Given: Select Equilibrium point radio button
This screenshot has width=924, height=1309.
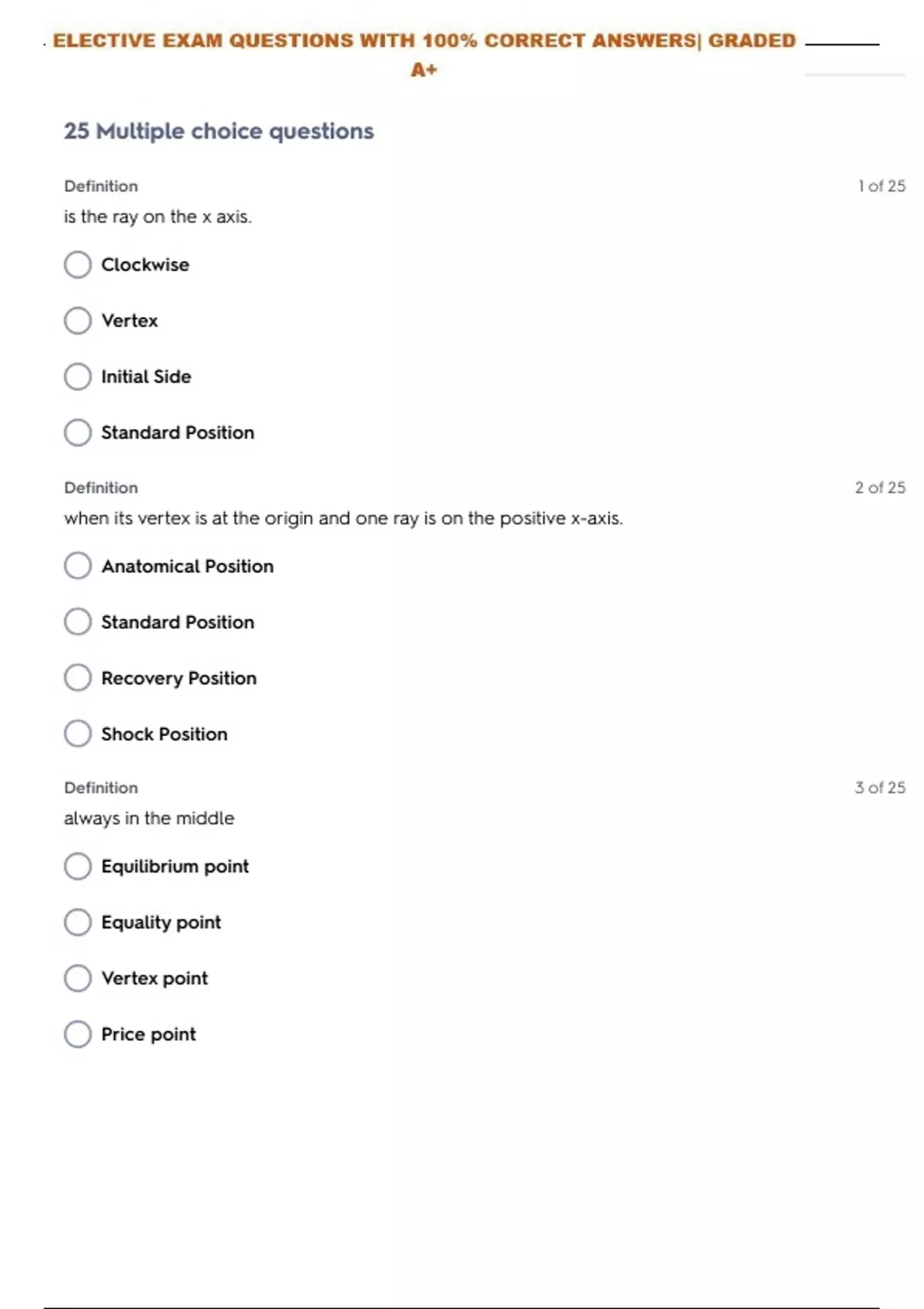Looking at the screenshot, I should (x=78, y=866).
